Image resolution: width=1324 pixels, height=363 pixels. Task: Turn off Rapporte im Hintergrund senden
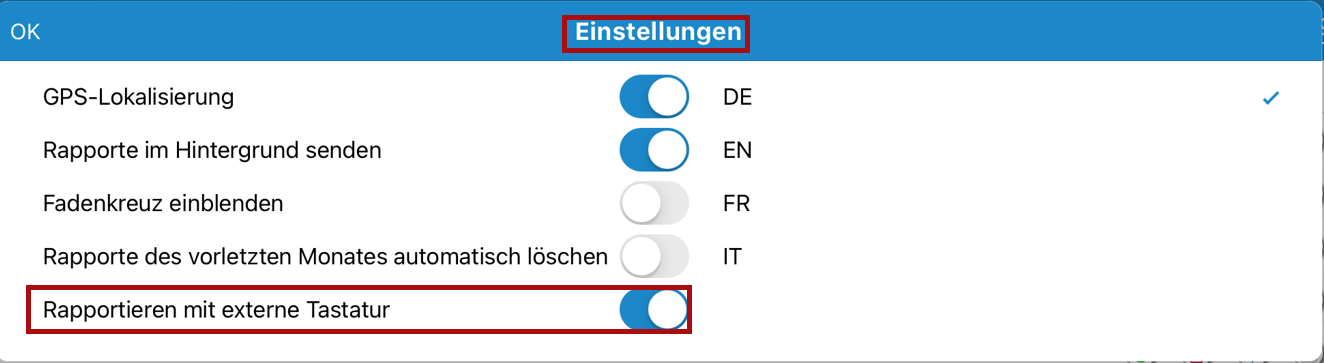point(654,150)
